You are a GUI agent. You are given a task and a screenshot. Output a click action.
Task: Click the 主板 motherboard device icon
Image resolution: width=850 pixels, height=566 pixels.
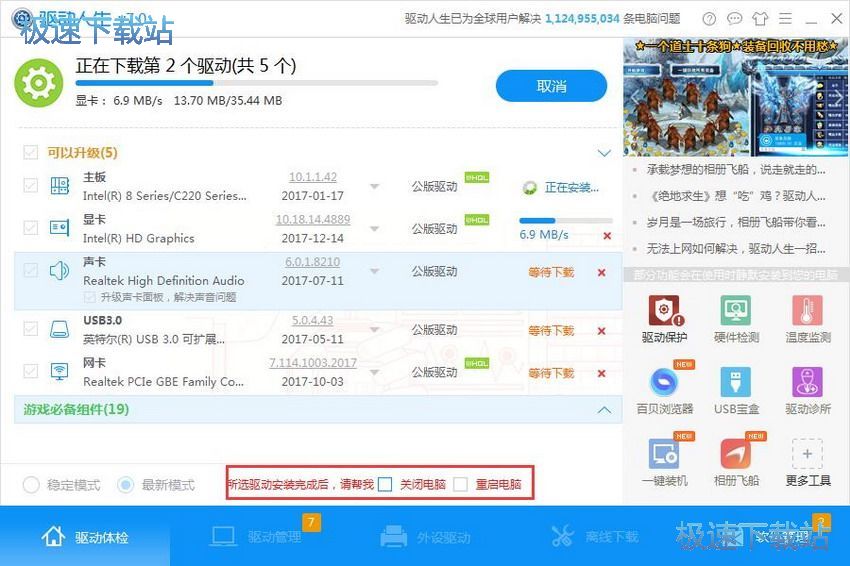coord(59,186)
